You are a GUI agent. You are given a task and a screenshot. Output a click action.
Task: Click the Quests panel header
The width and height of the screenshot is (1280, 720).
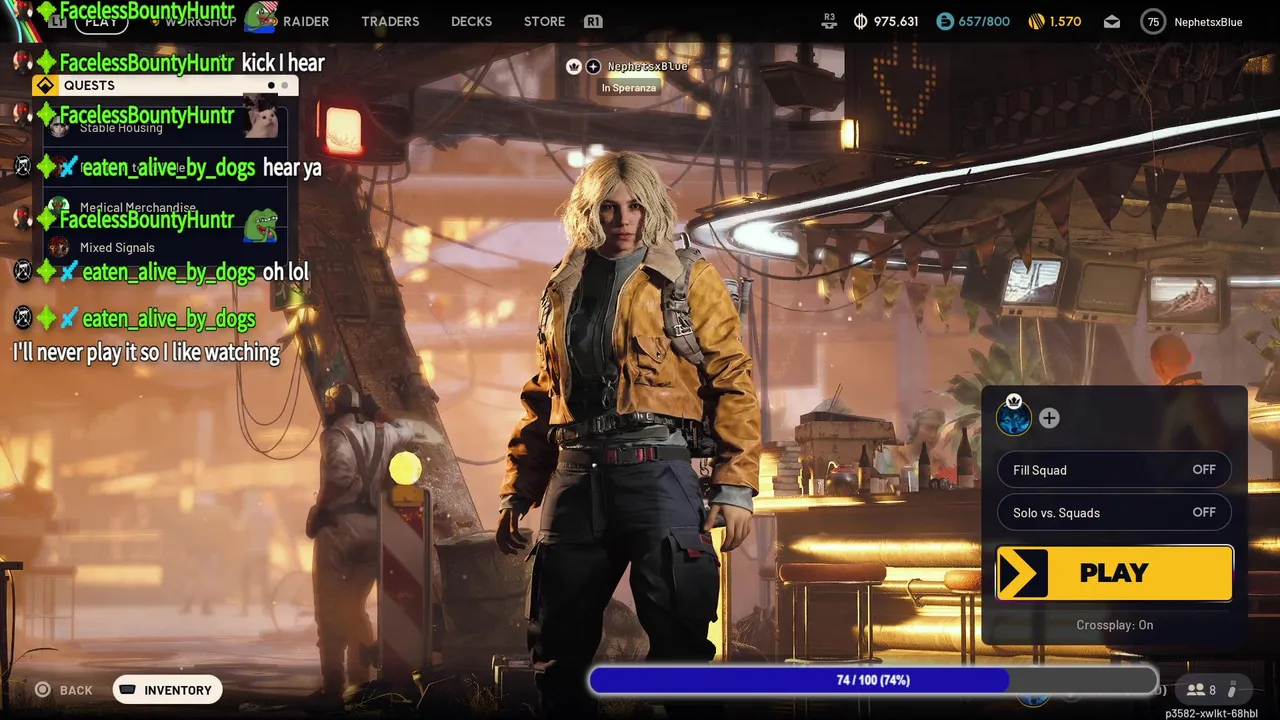pos(165,86)
